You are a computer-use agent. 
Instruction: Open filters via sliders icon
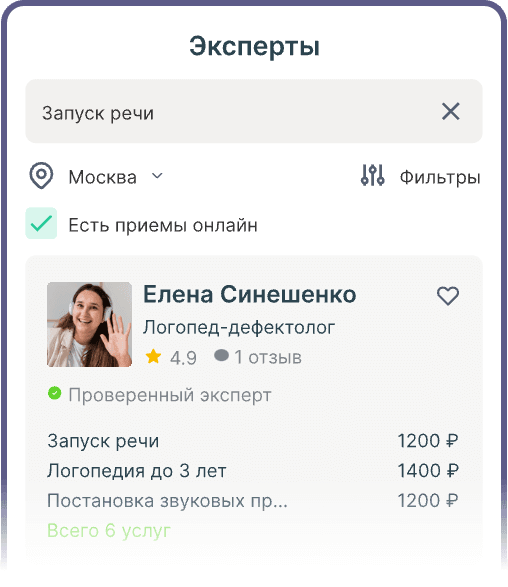[372, 175]
